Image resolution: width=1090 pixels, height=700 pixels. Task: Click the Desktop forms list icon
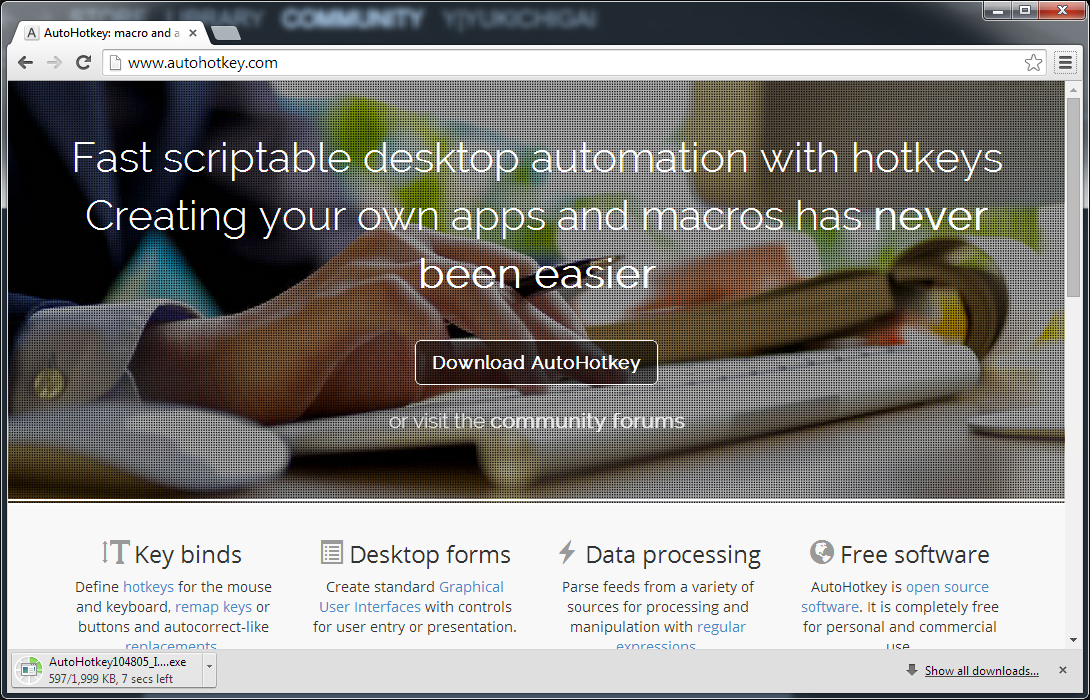pyautogui.click(x=332, y=553)
